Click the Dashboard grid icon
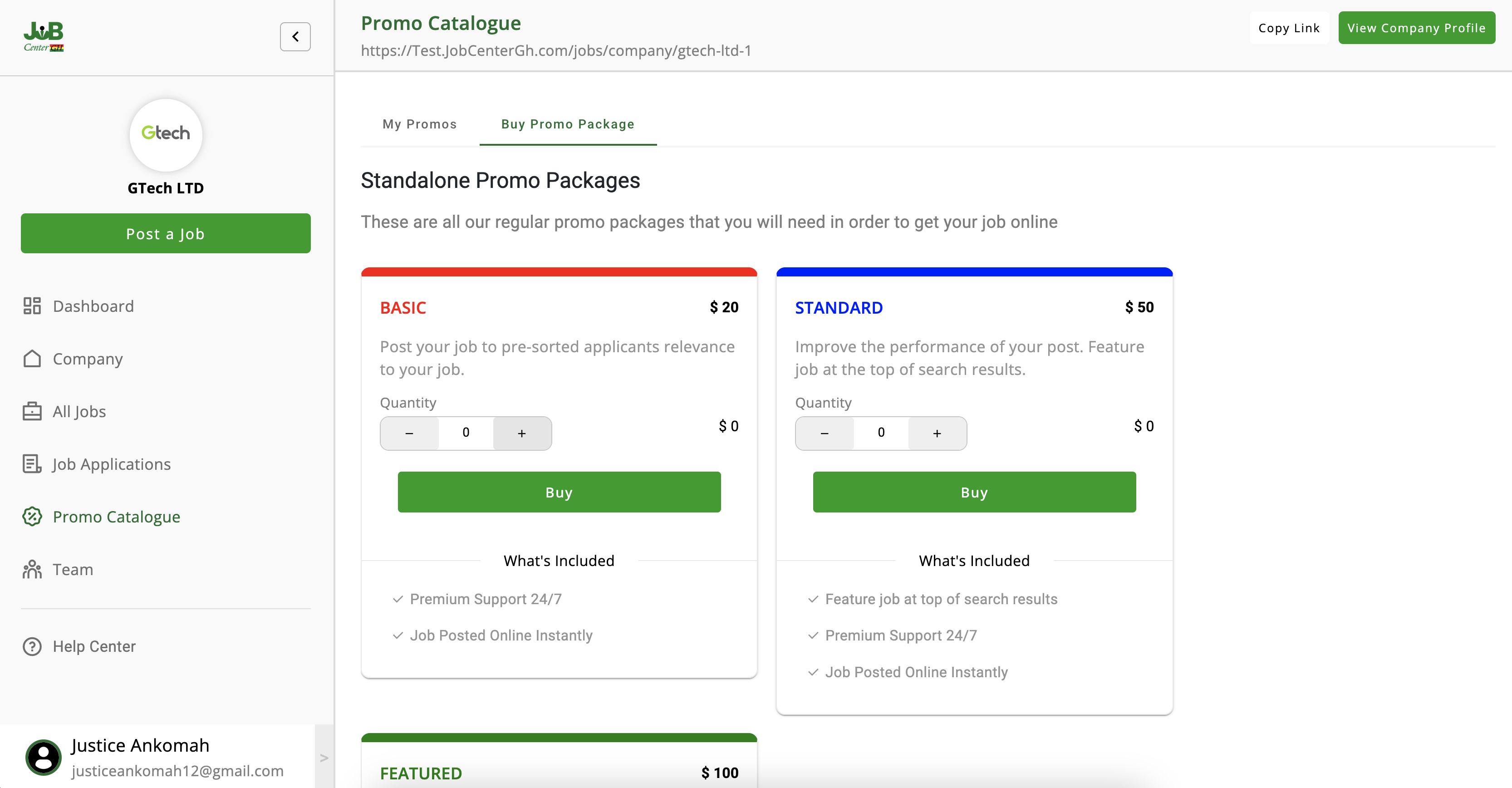The height and width of the screenshot is (788, 1512). (x=32, y=306)
